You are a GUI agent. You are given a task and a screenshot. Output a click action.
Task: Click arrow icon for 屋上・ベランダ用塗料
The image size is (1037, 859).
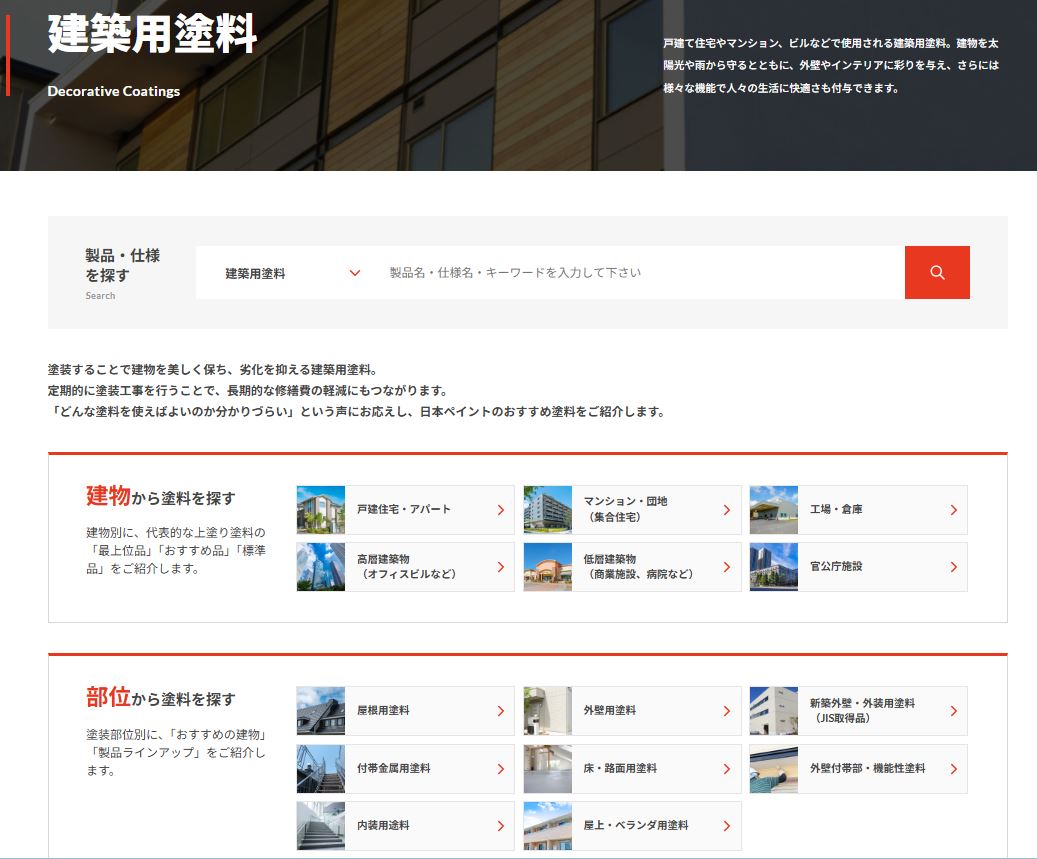coord(726,826)
